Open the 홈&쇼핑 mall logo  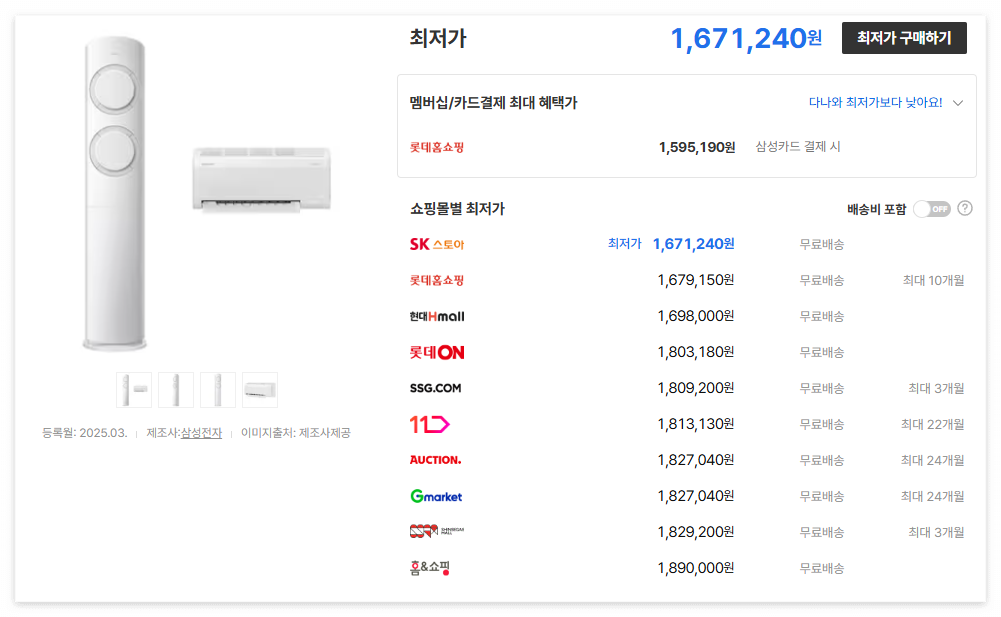(x=430, y=567)
